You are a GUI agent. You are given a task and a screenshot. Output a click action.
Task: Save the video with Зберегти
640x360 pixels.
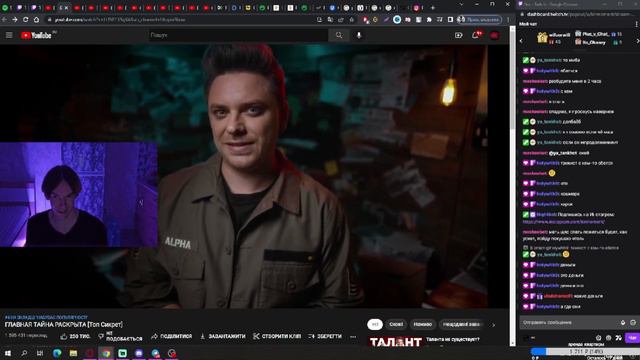pyautogui.click(x=325, y=336)
